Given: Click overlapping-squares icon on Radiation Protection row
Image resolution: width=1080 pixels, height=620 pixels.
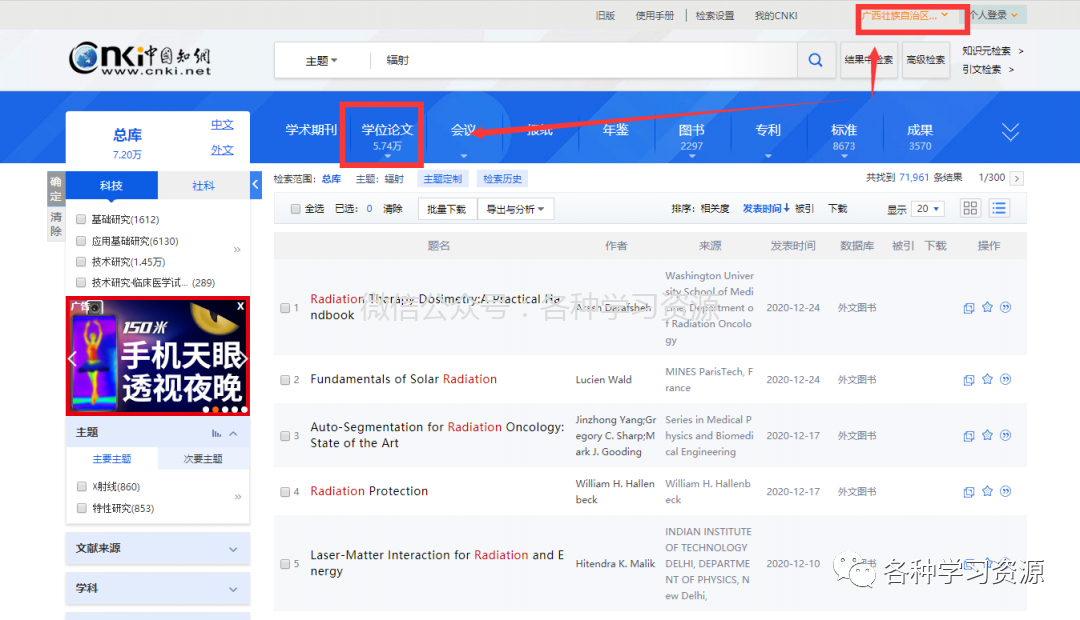Looking at the screenshot, I should click(968, 492).
